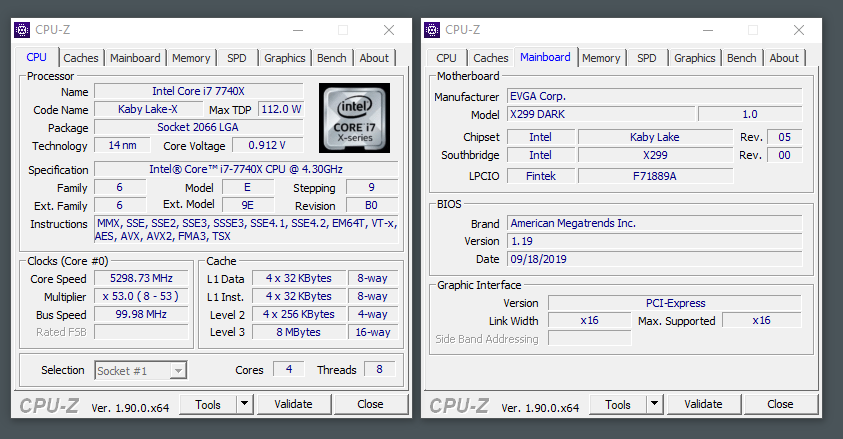Open SPD tab in left window
This screenshot has width=843, height=439.
point(237,58)
